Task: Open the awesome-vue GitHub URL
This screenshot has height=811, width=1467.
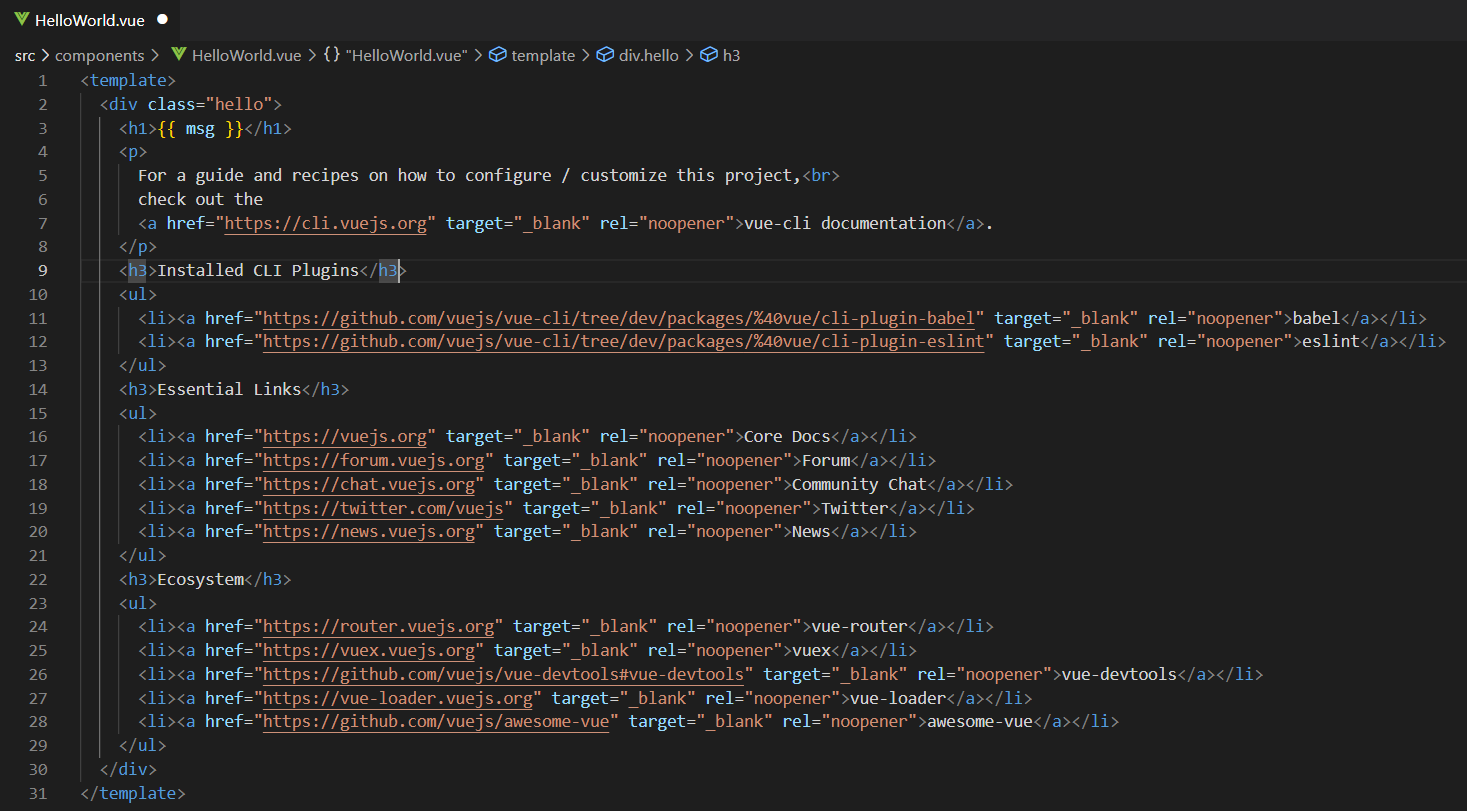Action: [x=436, y=722]
